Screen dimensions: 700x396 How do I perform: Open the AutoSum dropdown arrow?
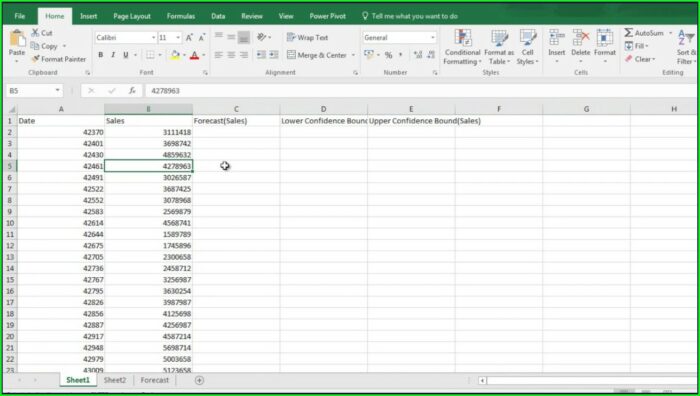(x=670, y=33)
